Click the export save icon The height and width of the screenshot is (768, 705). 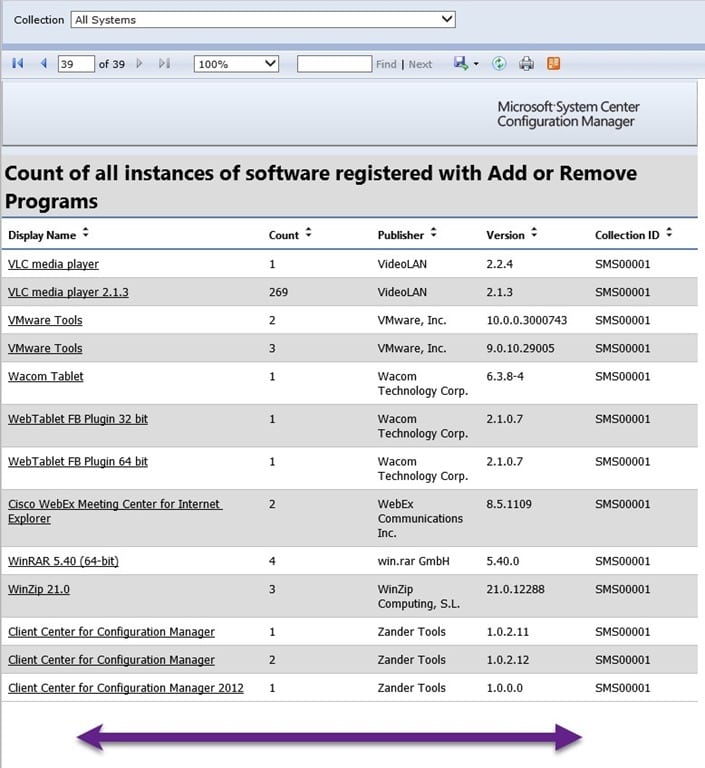pyautogui.click(x=461, y=63)
